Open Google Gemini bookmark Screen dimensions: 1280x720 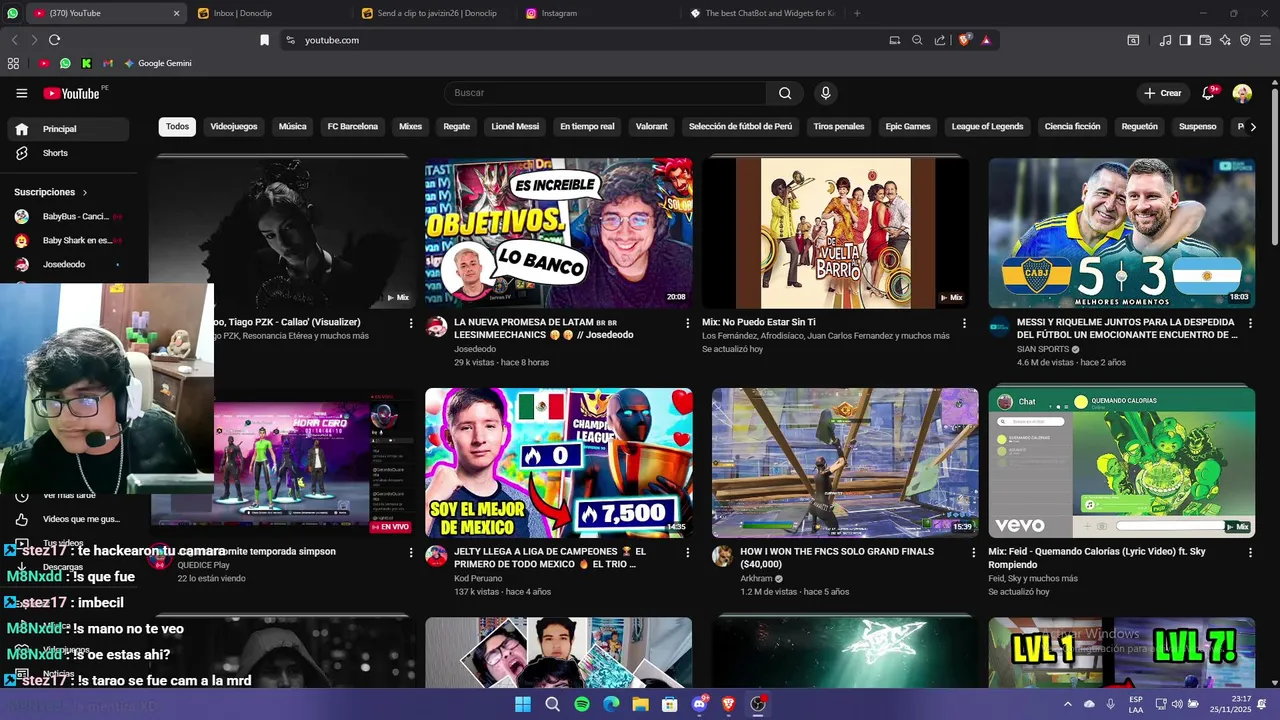[157, 63]
